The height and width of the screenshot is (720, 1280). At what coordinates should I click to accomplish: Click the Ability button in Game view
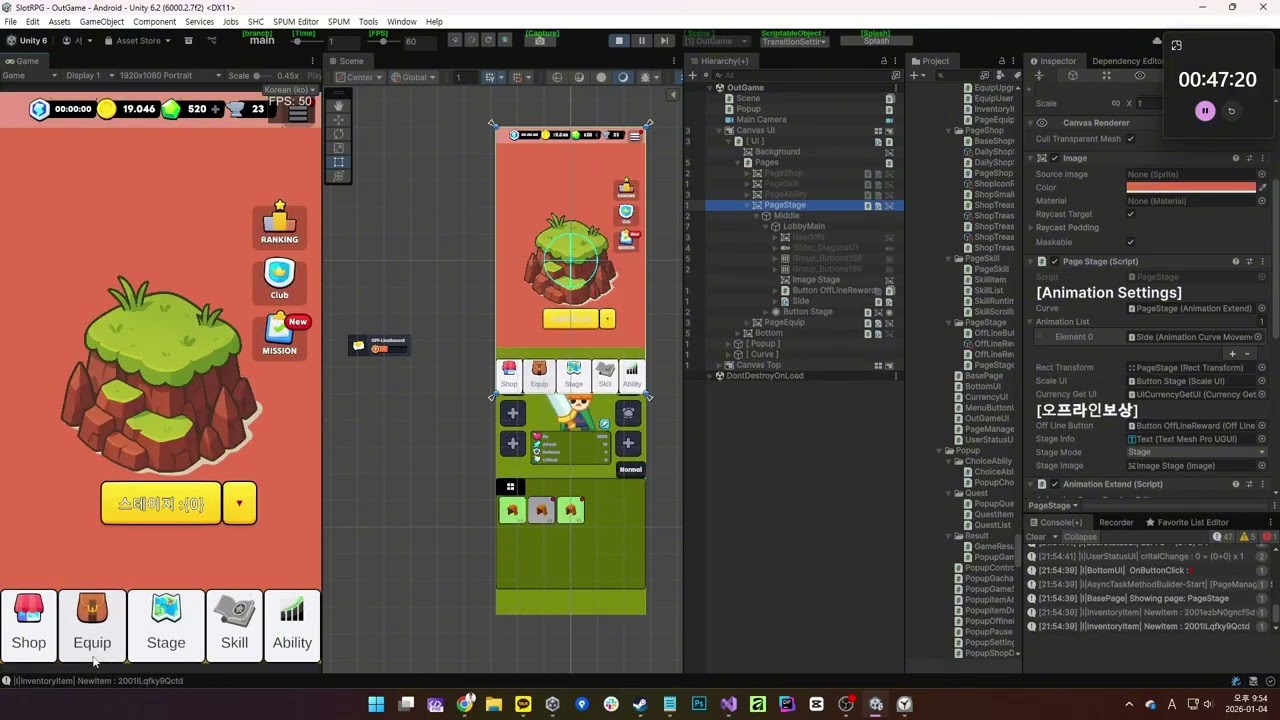point(292,625)
